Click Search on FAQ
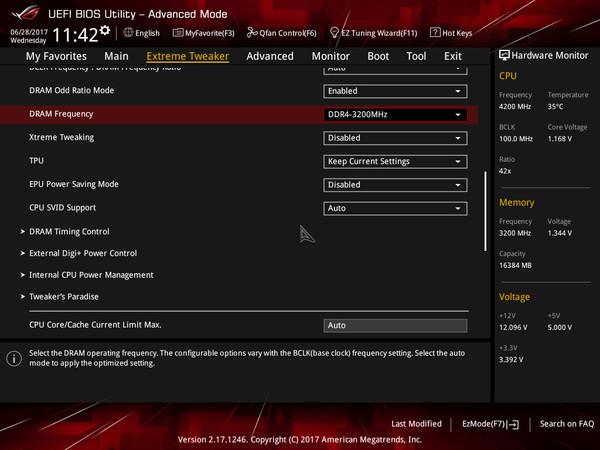The width and height of the screenshot is (600, 450). [567, 424]
